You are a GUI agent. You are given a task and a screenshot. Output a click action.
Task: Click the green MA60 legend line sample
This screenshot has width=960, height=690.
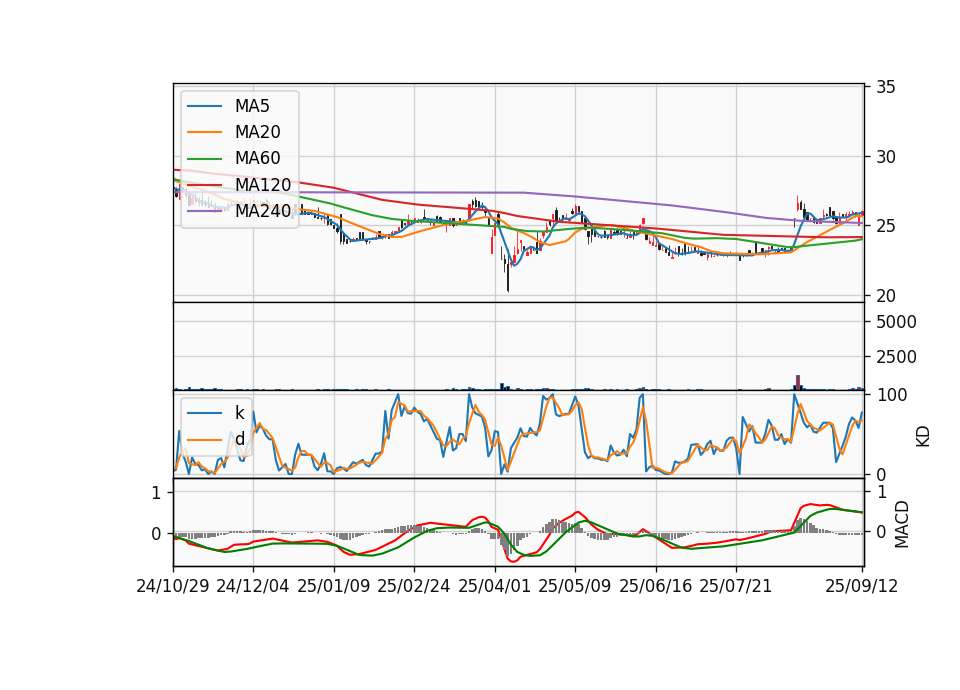[204, 159]
